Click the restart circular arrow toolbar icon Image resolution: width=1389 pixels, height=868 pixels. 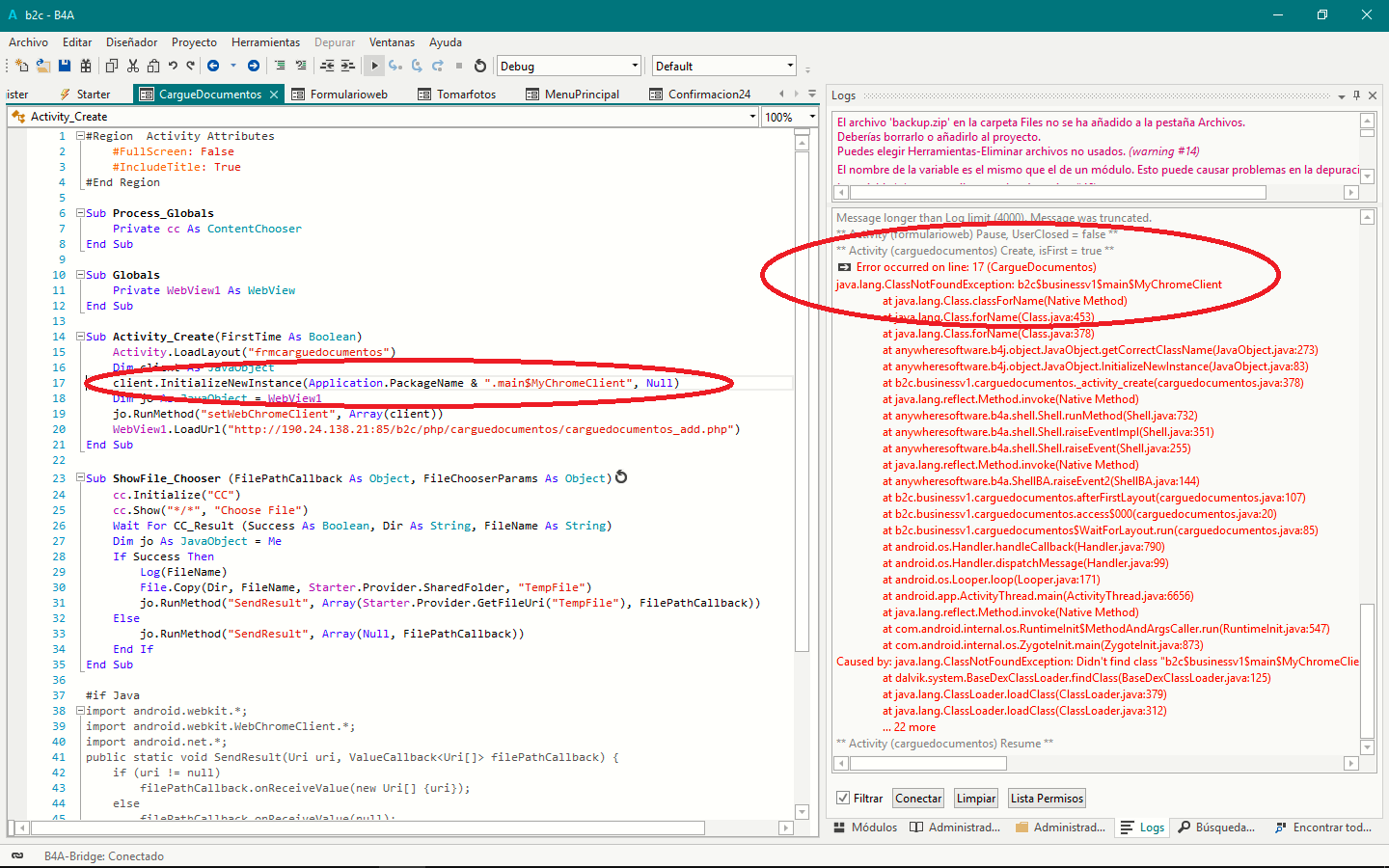pyautogui.click(x=480, y=66)
